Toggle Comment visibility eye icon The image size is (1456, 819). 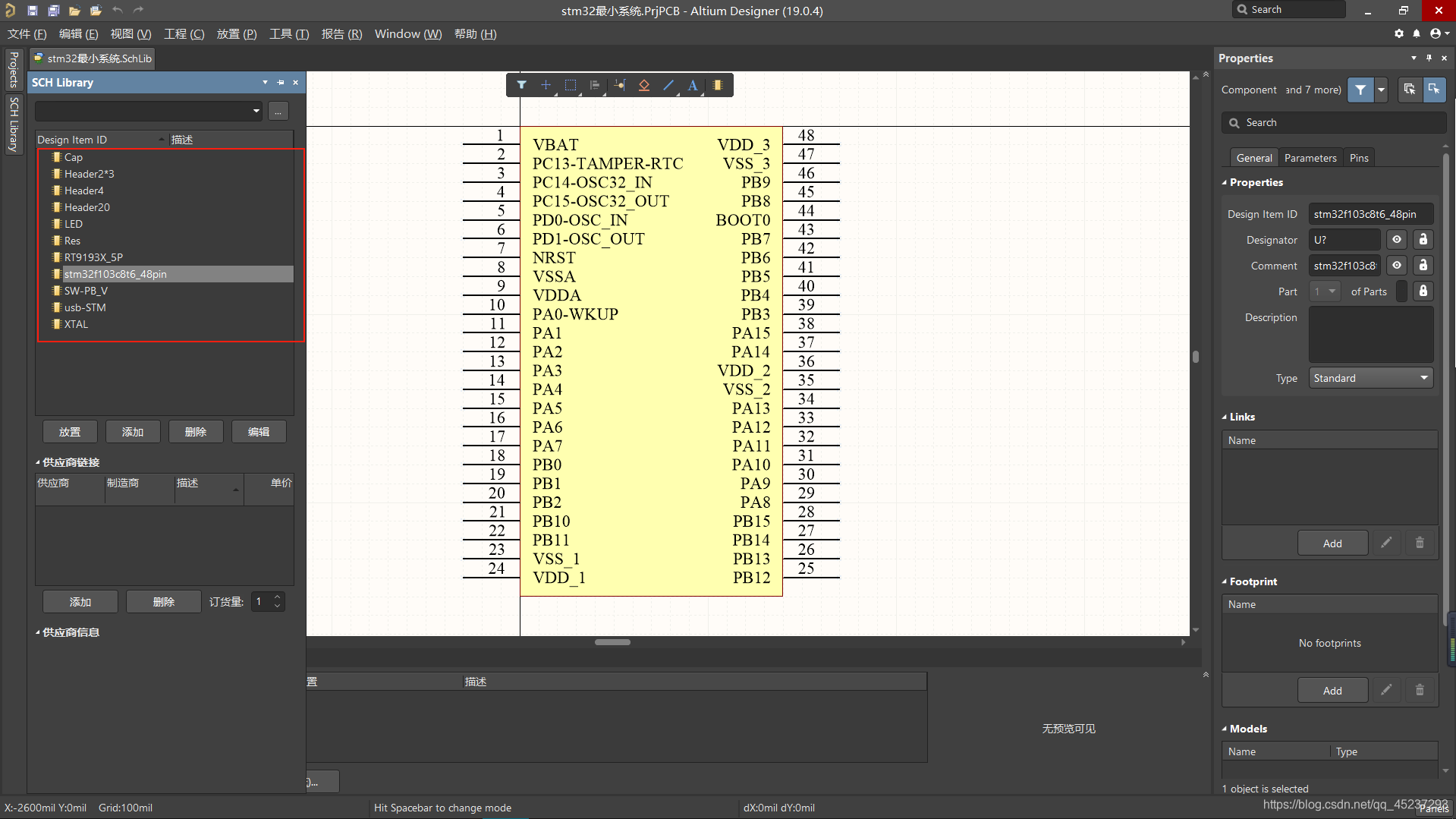pos(1396,266)
